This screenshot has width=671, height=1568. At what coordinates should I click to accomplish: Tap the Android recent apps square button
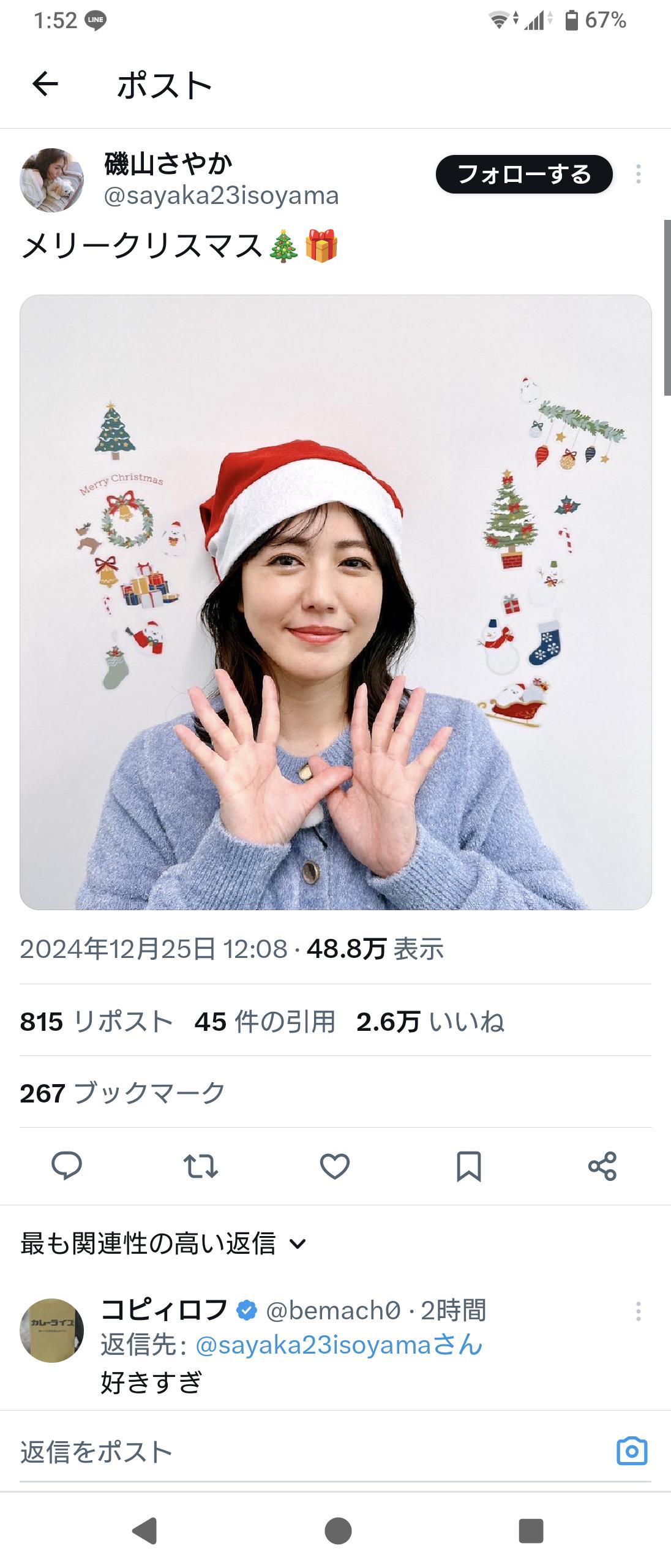pyautogui.click(x=531, y=1531)
